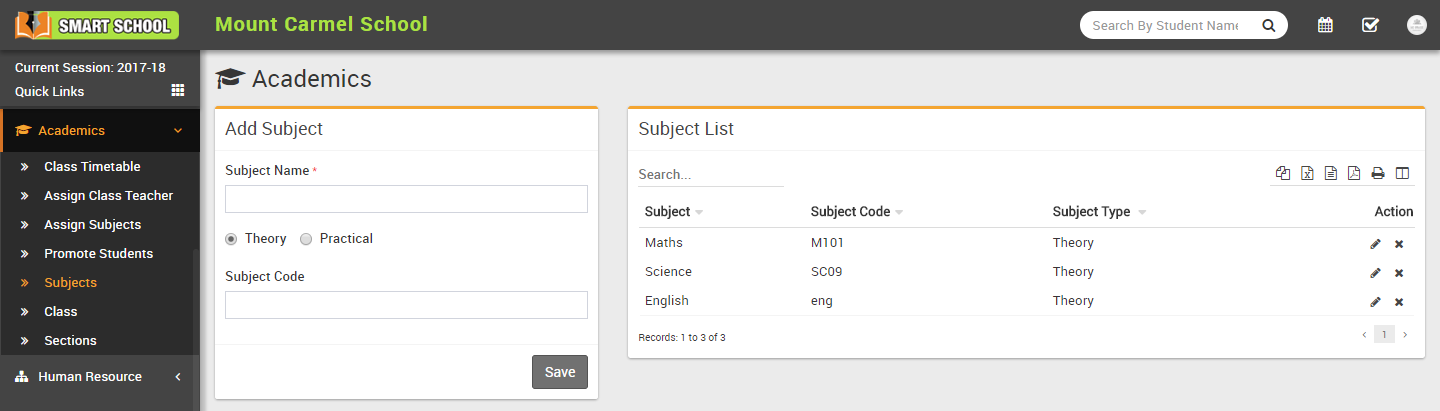Screen dimensions: 1440x411
Task: Export subject list as PDF
Action: (x=1354, y=174)
